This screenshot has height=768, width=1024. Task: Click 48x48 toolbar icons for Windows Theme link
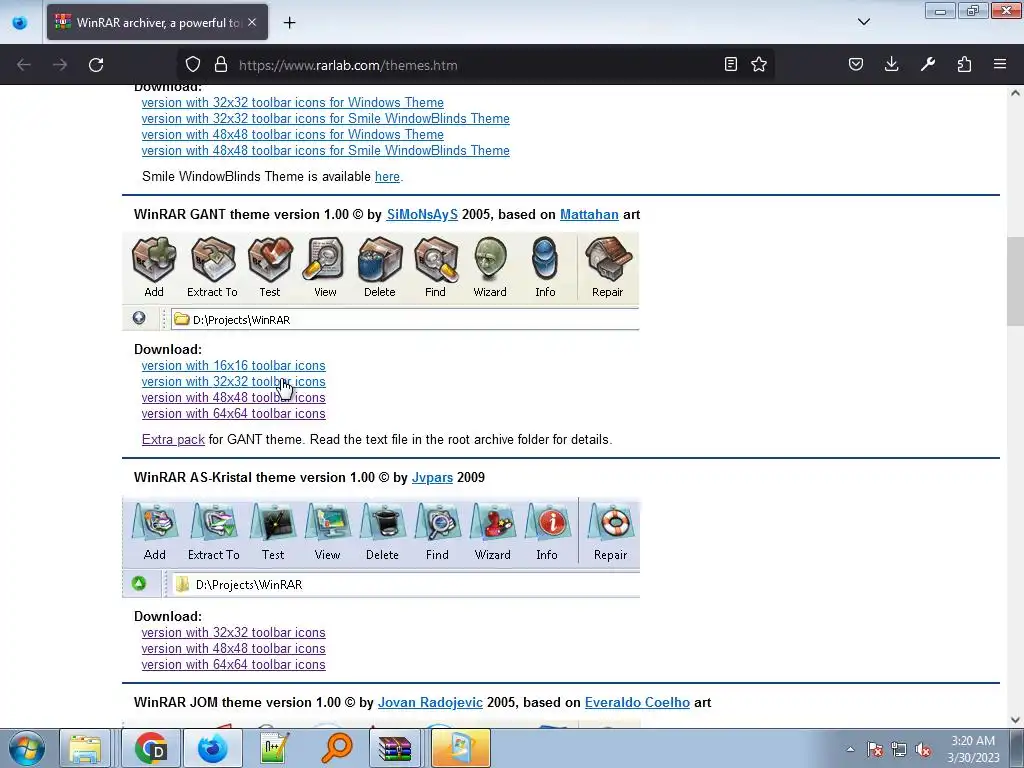tap(293, 135)
